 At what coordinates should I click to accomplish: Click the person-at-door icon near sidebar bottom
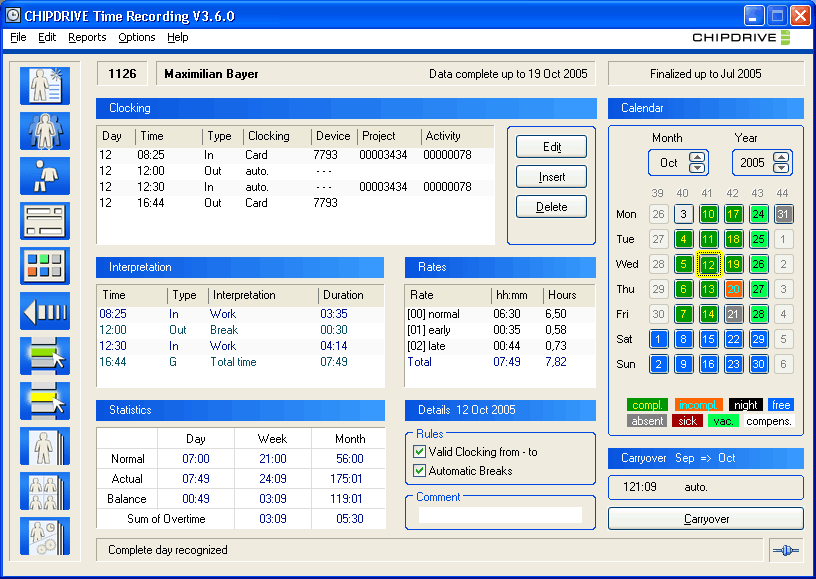44,446
